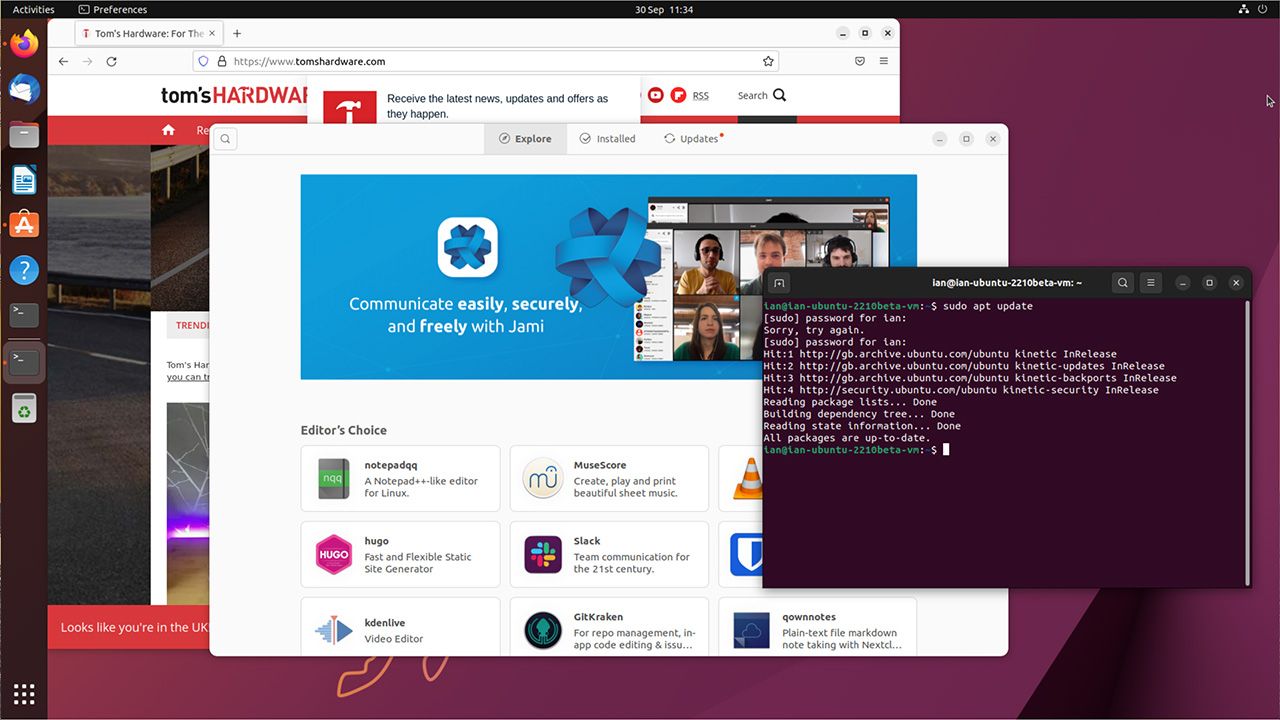
Task: Open the Help icon in dock
Action: coord(24,270)
